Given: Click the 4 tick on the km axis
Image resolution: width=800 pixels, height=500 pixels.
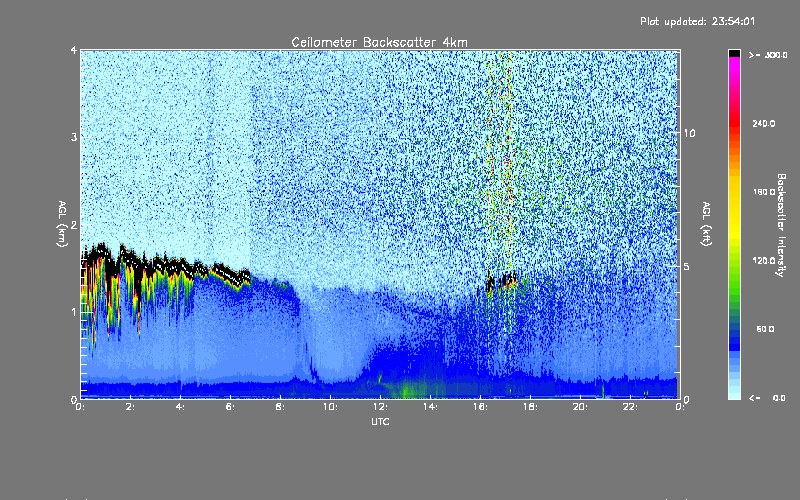Looking at the screenshot, I should [74, 50].
